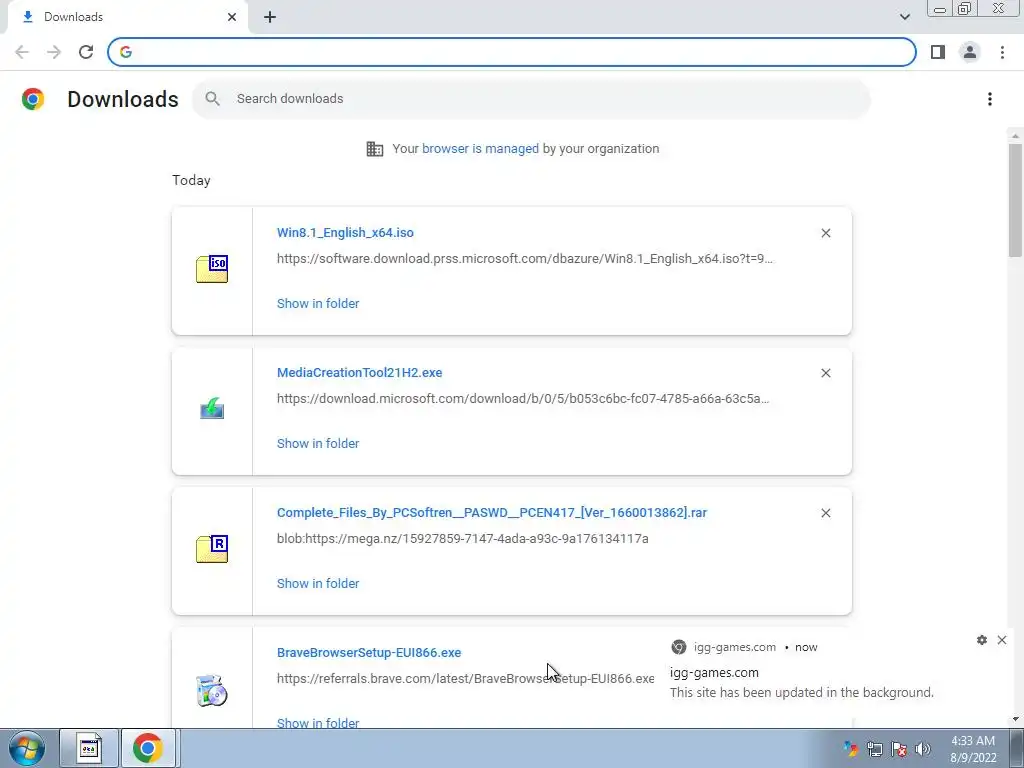Screen dimensions: 1024x768
Task: Go back with the back arrow
Action: pyautogui.click(x=22, y=52)
